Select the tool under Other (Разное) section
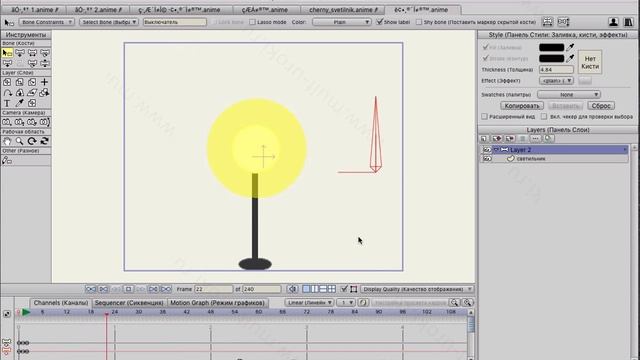 tap(7, 160)
